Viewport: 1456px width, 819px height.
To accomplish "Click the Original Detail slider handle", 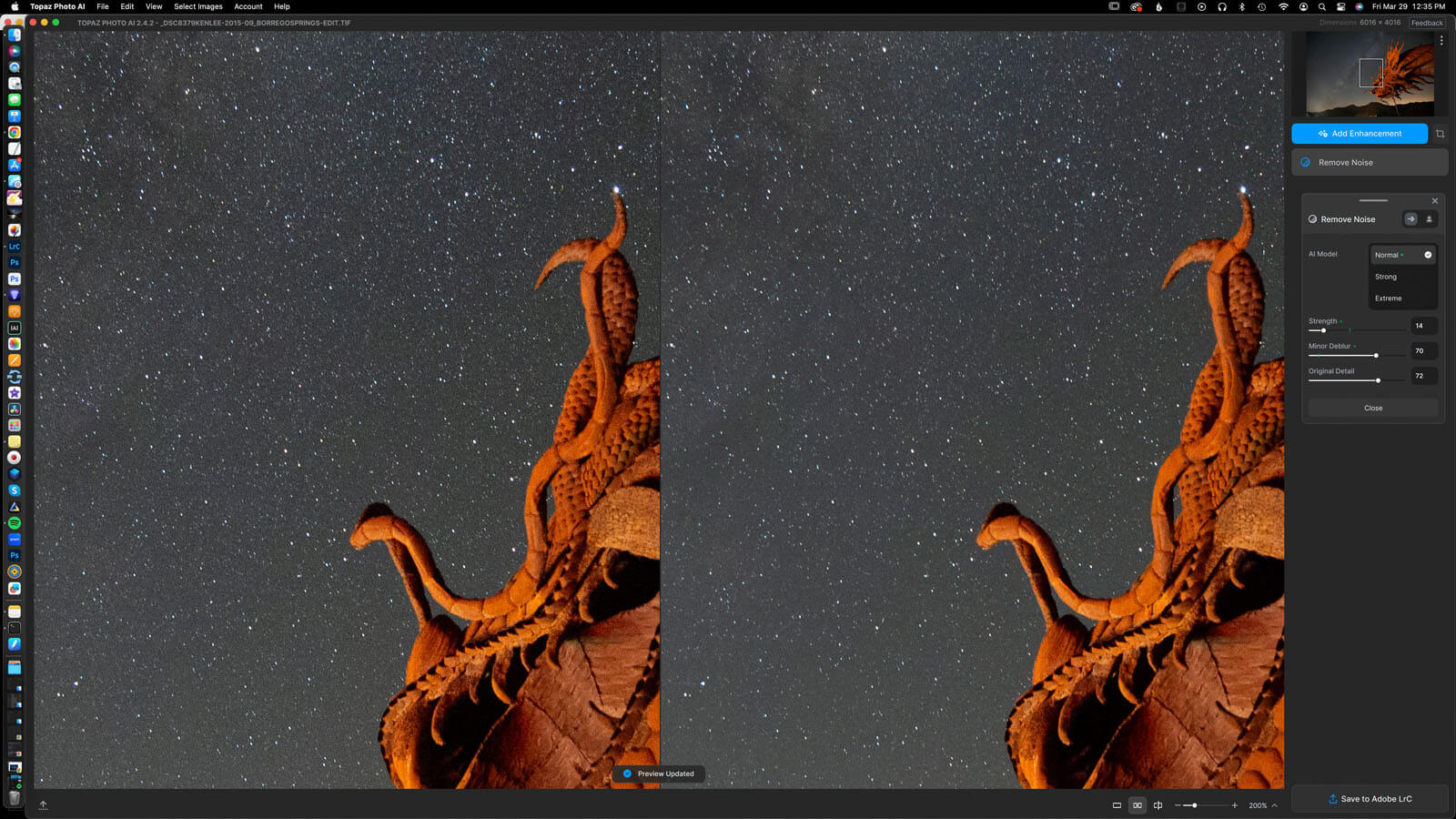I will 1378,380.
